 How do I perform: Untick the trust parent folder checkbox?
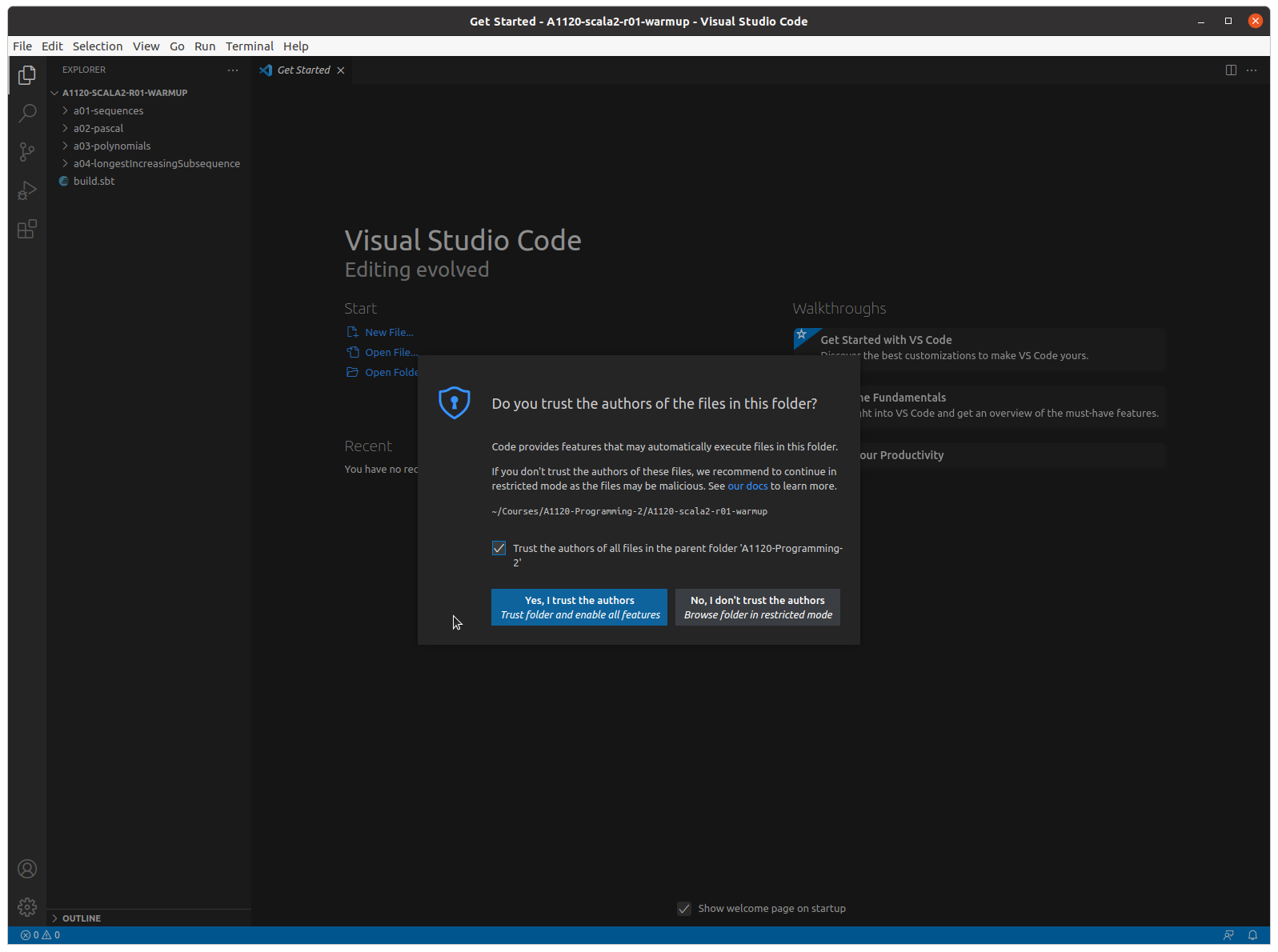point(499,548)
